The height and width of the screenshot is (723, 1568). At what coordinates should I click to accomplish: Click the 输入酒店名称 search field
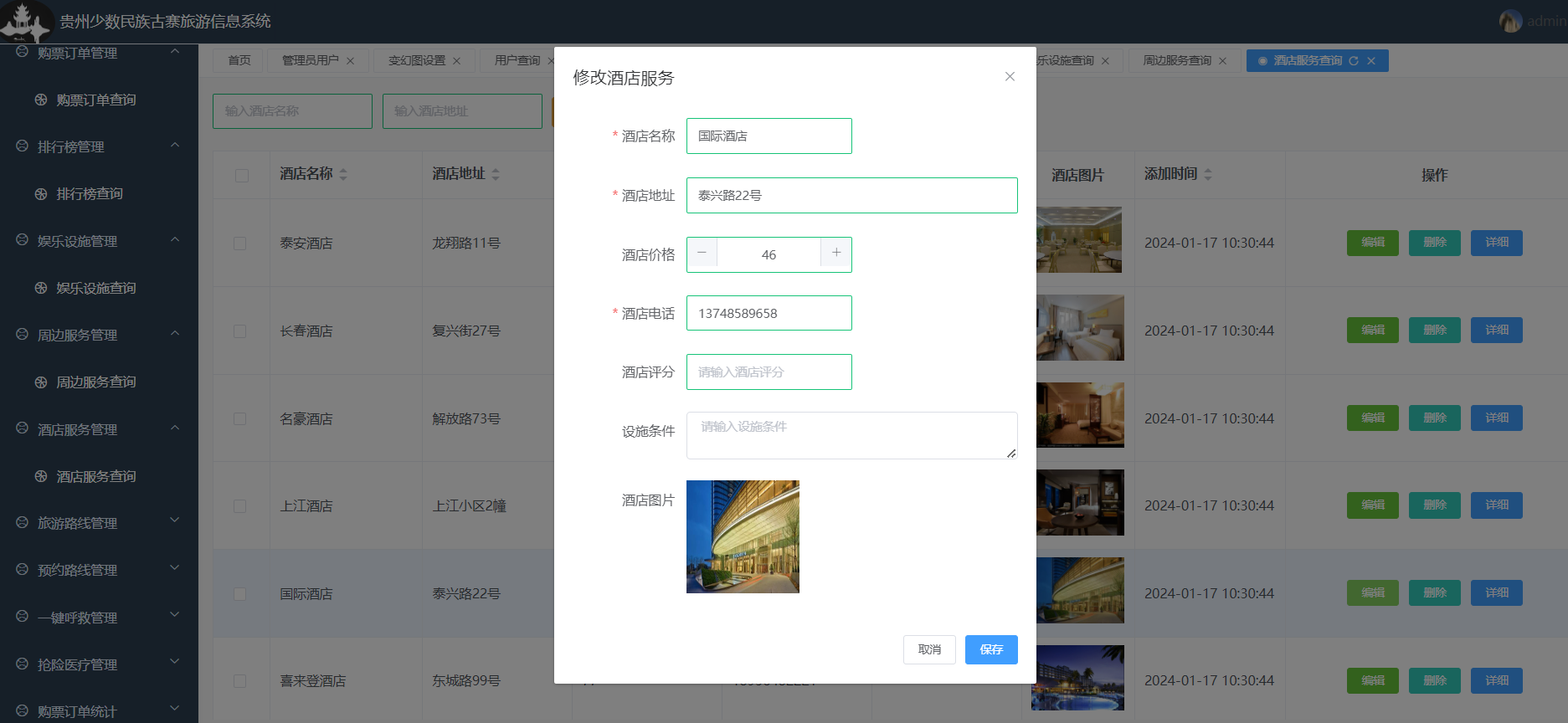click(x=292, y=110)
